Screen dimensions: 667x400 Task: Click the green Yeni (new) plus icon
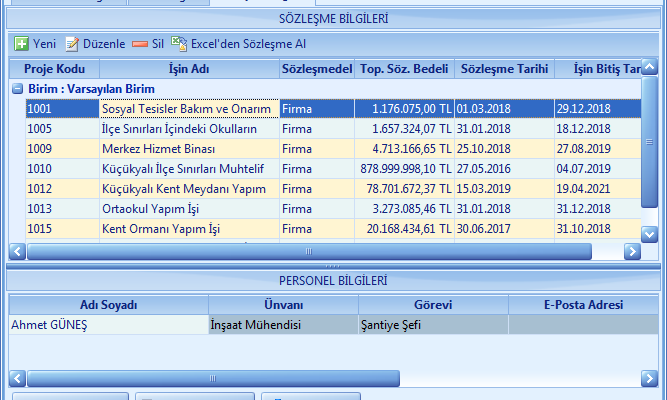click(x=21, y=44)
